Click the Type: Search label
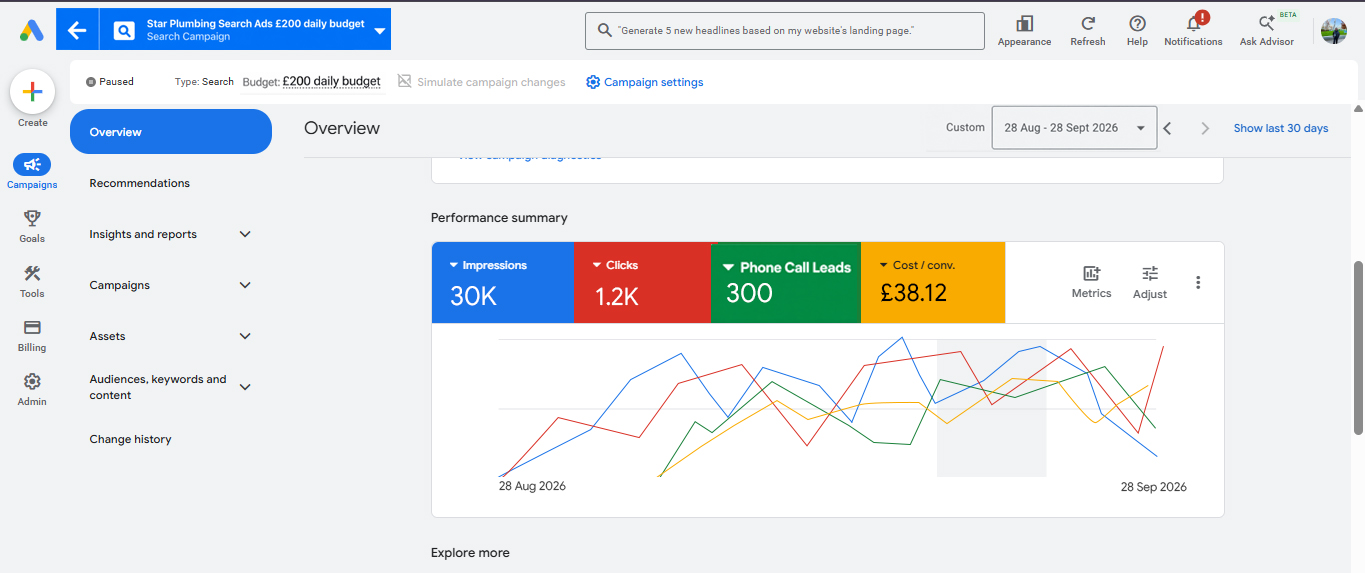Image resolution: width=1365 pixels, height=573 pixels. pyautogui.click(x=204, y=82)
